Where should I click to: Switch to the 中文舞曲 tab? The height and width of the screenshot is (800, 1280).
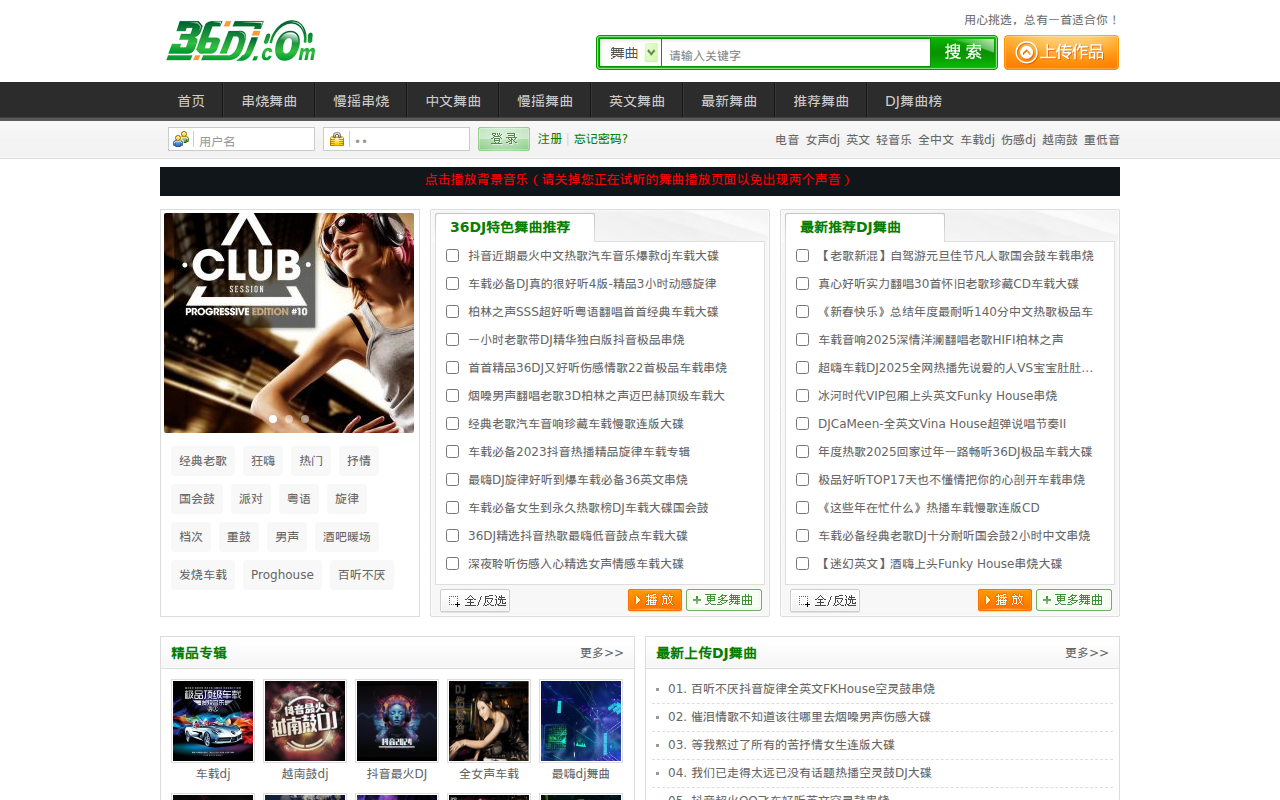452,100
